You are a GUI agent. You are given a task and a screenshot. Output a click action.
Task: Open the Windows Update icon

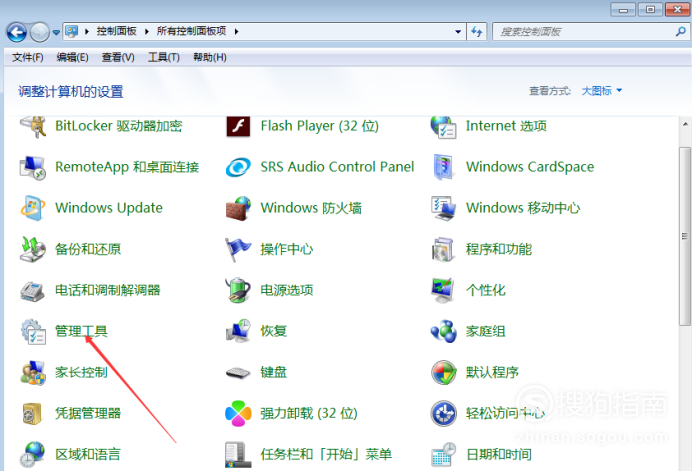(33, 208)
